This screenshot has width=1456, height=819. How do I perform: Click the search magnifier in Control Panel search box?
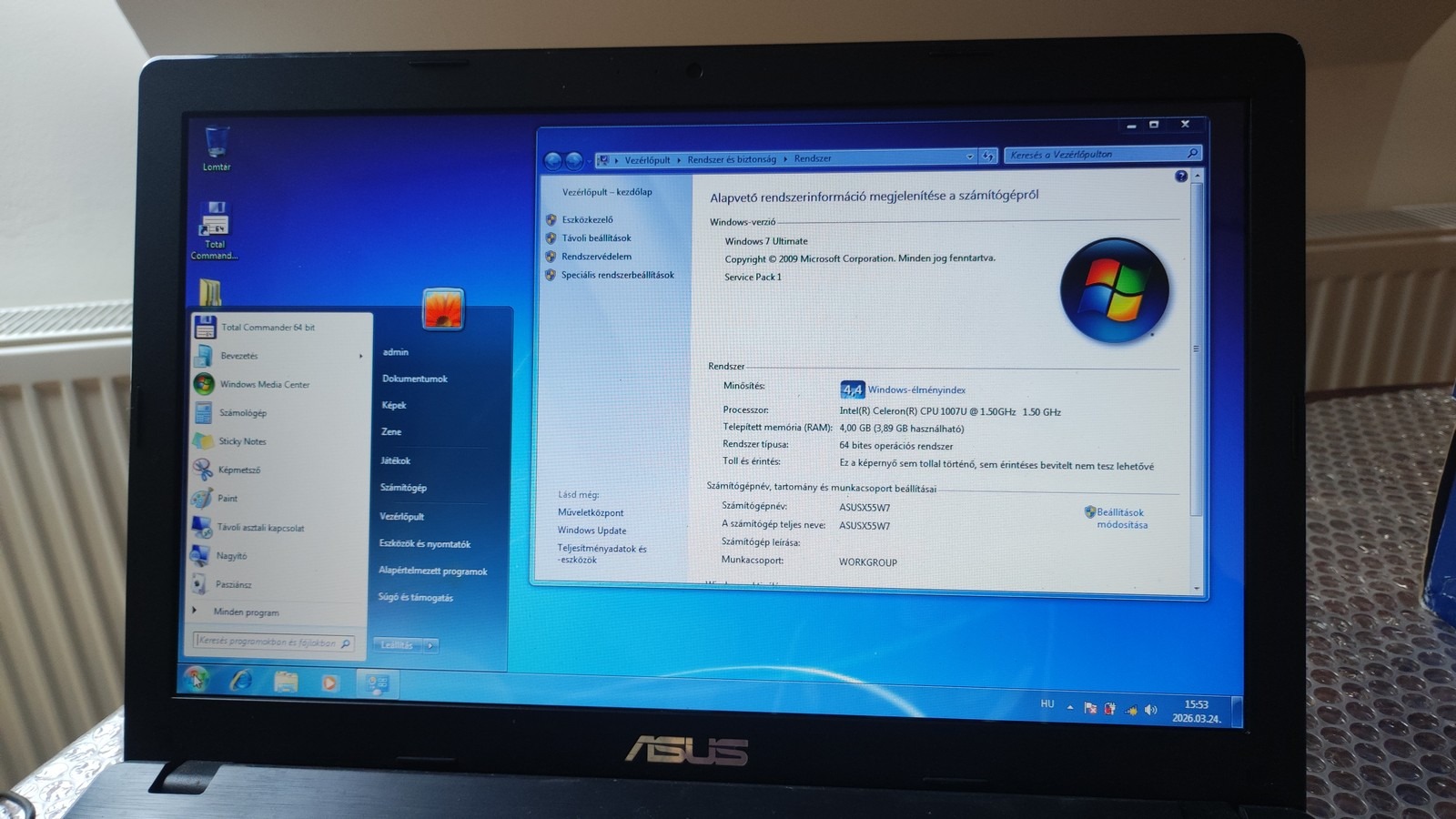point(1192,153)
